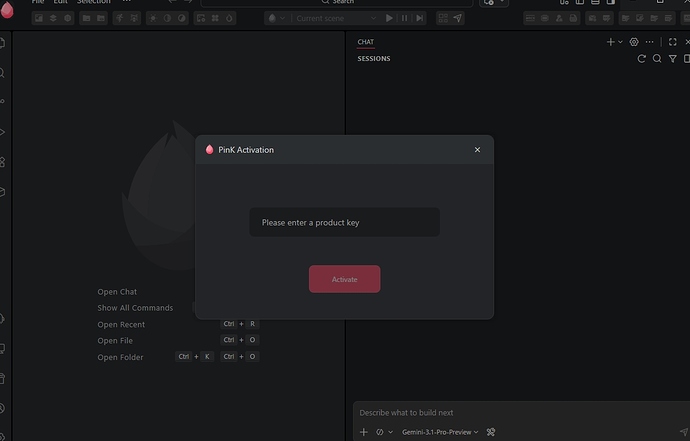Click the running figure toolbar icon

pyautogui.click(x=120, y=18)
